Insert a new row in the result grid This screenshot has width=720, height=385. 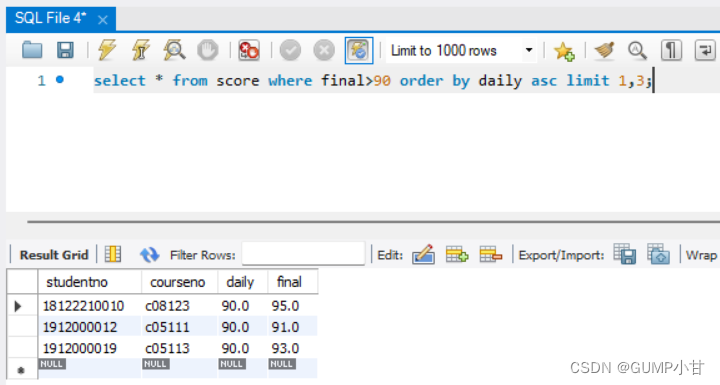pos(457,254)
